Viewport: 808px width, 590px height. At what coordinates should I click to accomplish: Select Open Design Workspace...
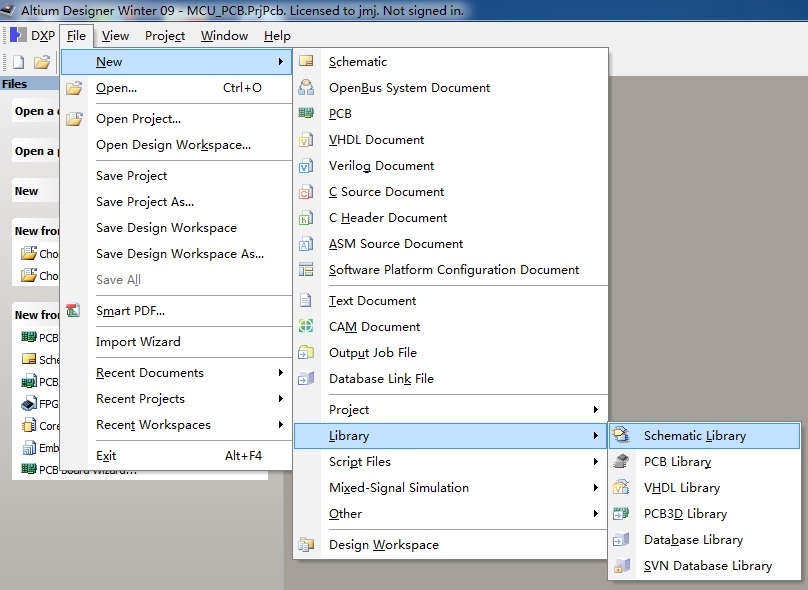coord(176,145)
